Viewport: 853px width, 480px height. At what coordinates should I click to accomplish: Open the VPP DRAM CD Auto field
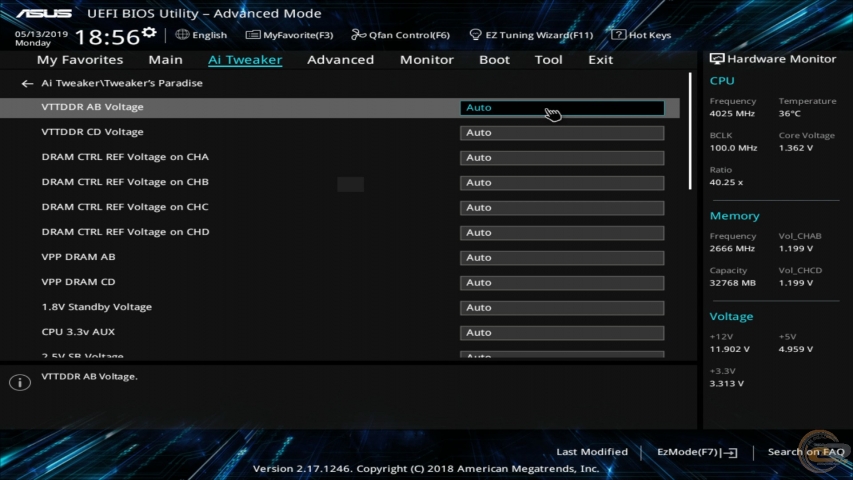click(562, 283)
